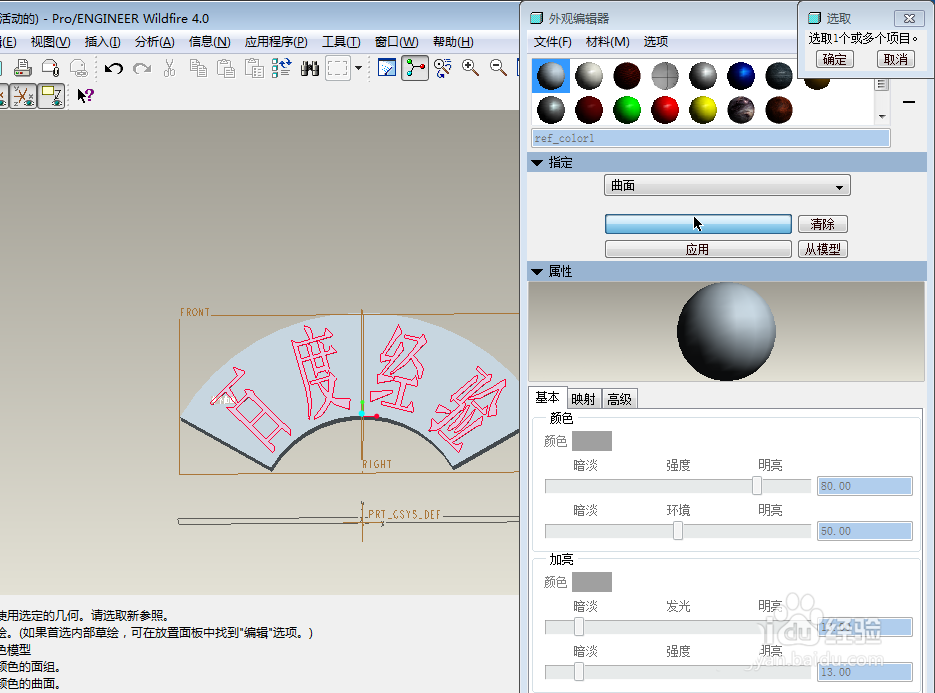This screenshot has width=935, height=693.
Task: Click the printer icon in the toolbar
Action: click(23, 68)
